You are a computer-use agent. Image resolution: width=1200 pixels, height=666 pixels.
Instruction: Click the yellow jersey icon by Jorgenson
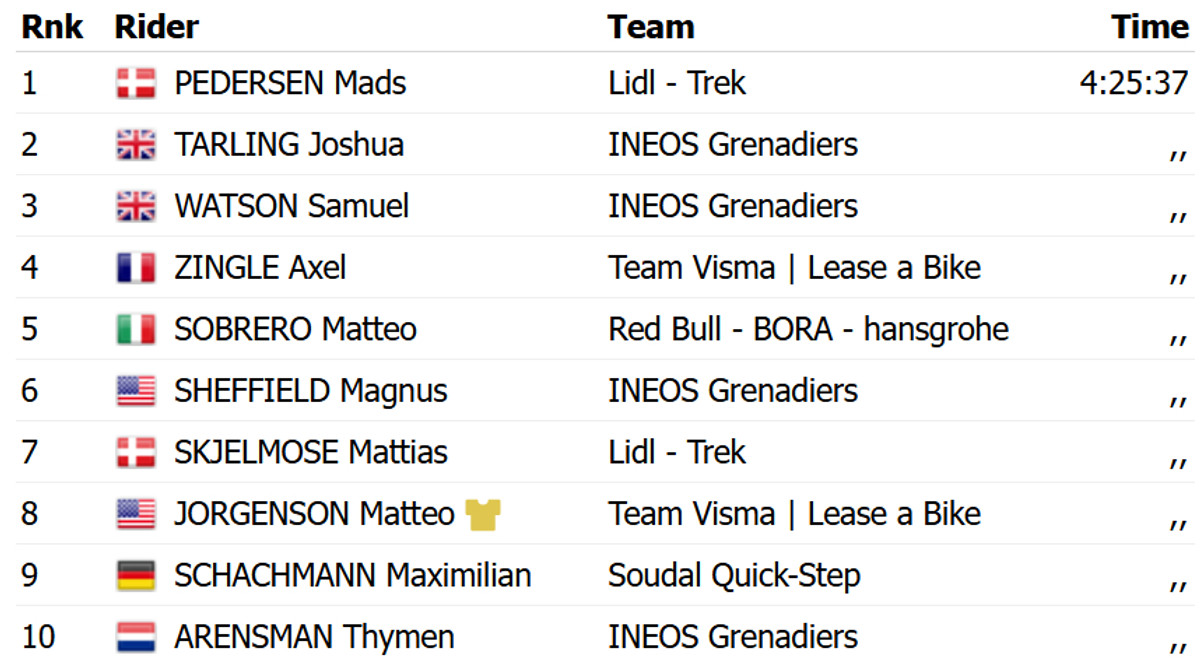483,514
